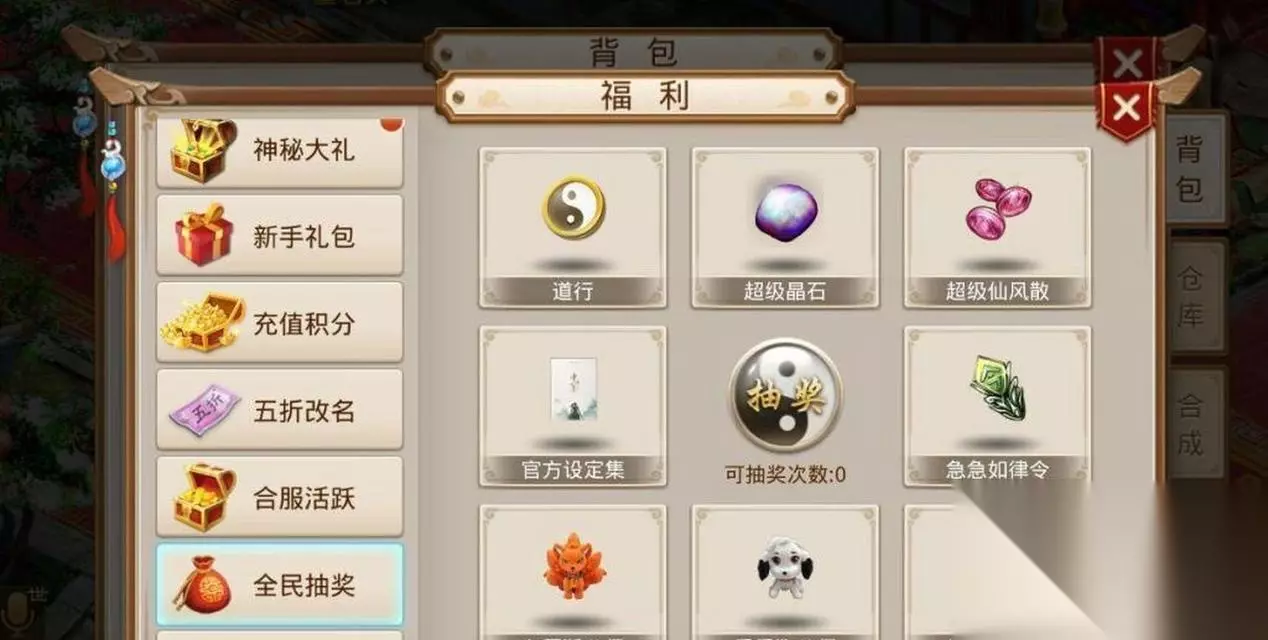Close the 背包 window behind
1268x640 pixels.
(x=1128, y=62)
